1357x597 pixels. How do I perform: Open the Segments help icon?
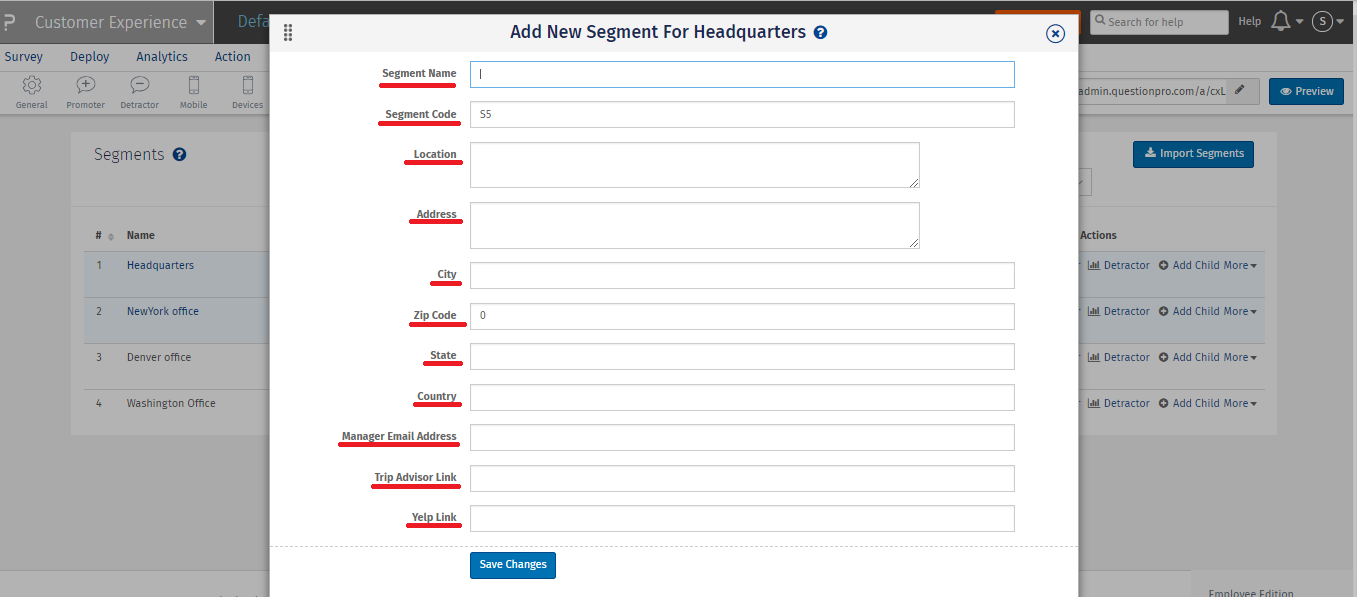click(180, 153)
